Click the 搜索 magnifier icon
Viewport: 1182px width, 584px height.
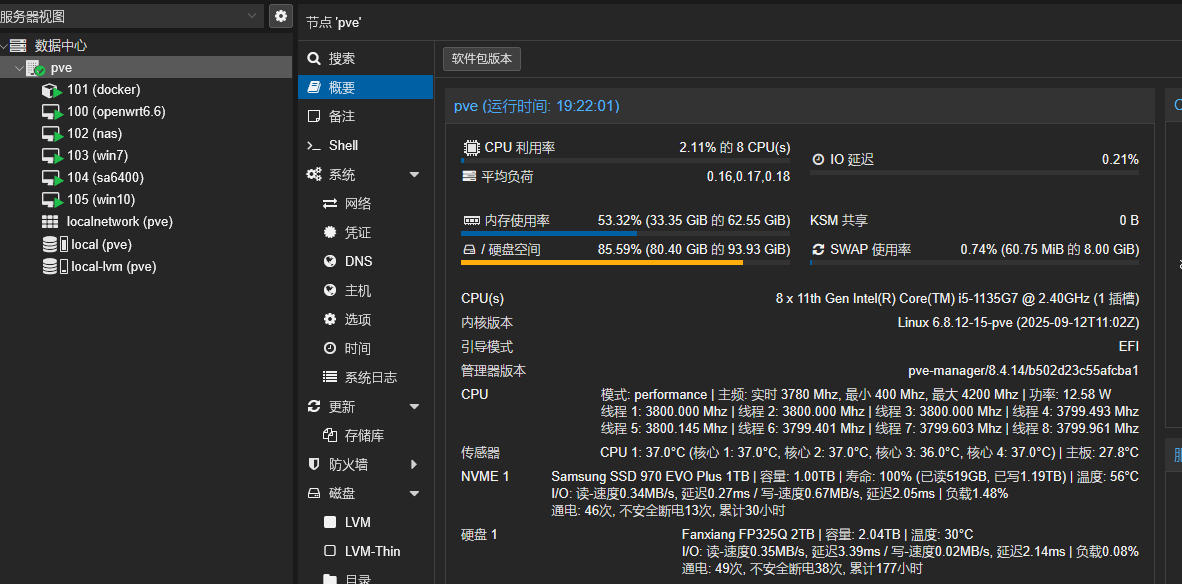point(314,59)
